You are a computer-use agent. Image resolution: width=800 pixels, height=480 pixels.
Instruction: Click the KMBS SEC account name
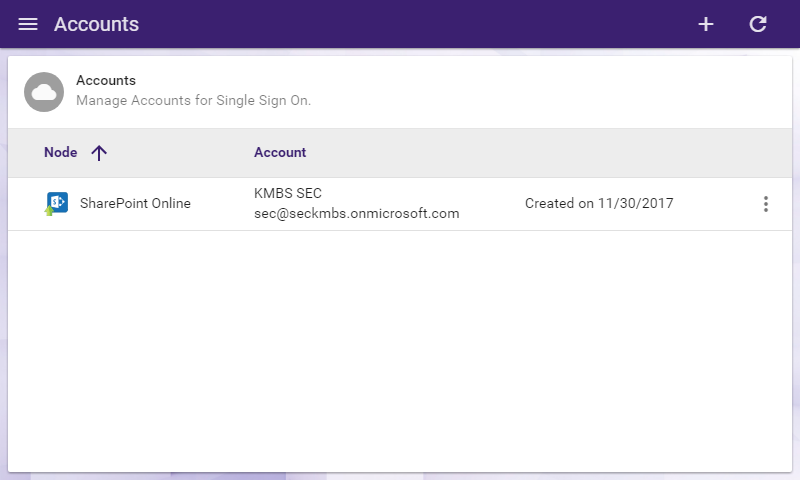point(288,193)
